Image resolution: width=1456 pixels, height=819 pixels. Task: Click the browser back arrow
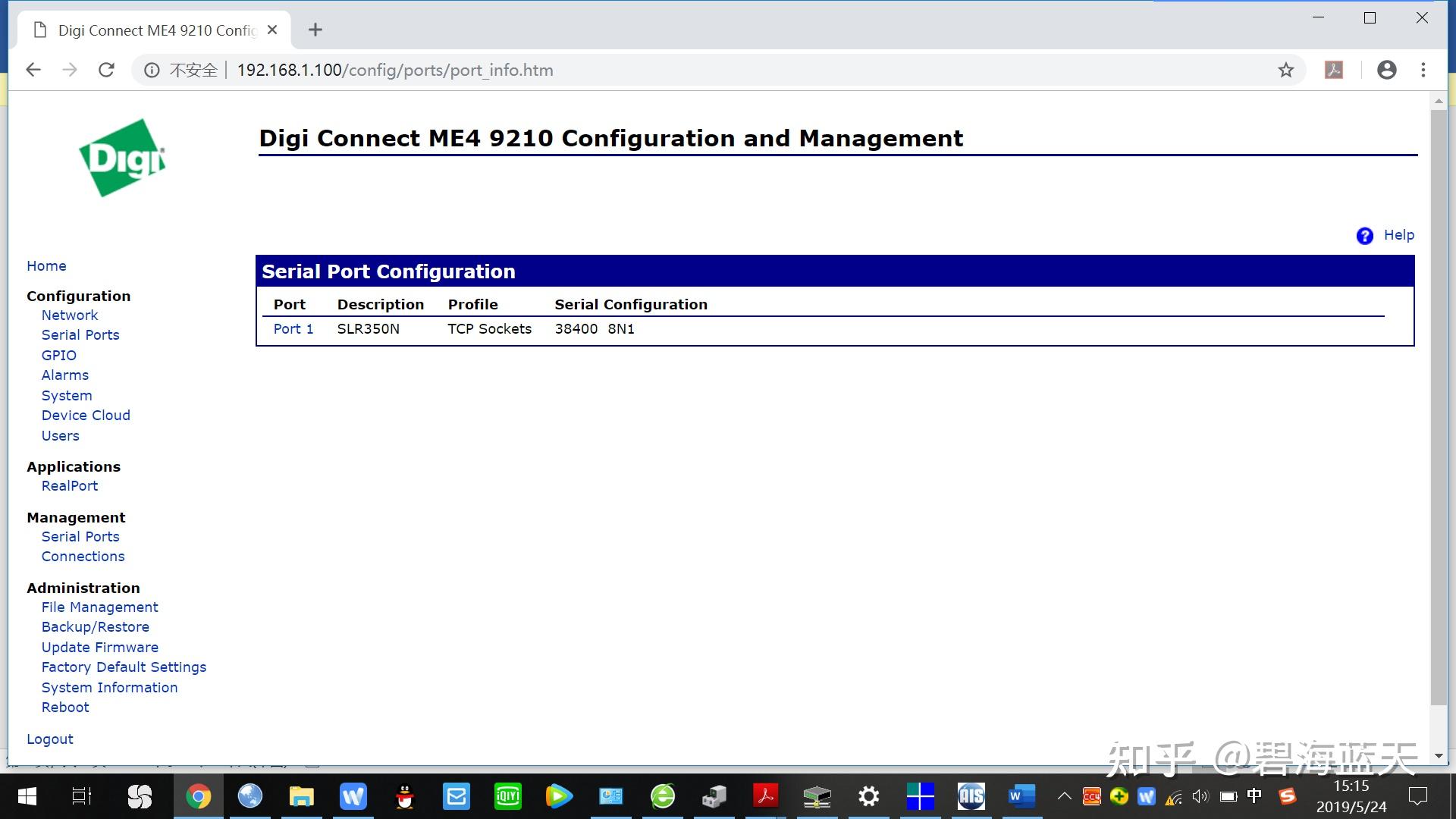(x=33, y=71)
